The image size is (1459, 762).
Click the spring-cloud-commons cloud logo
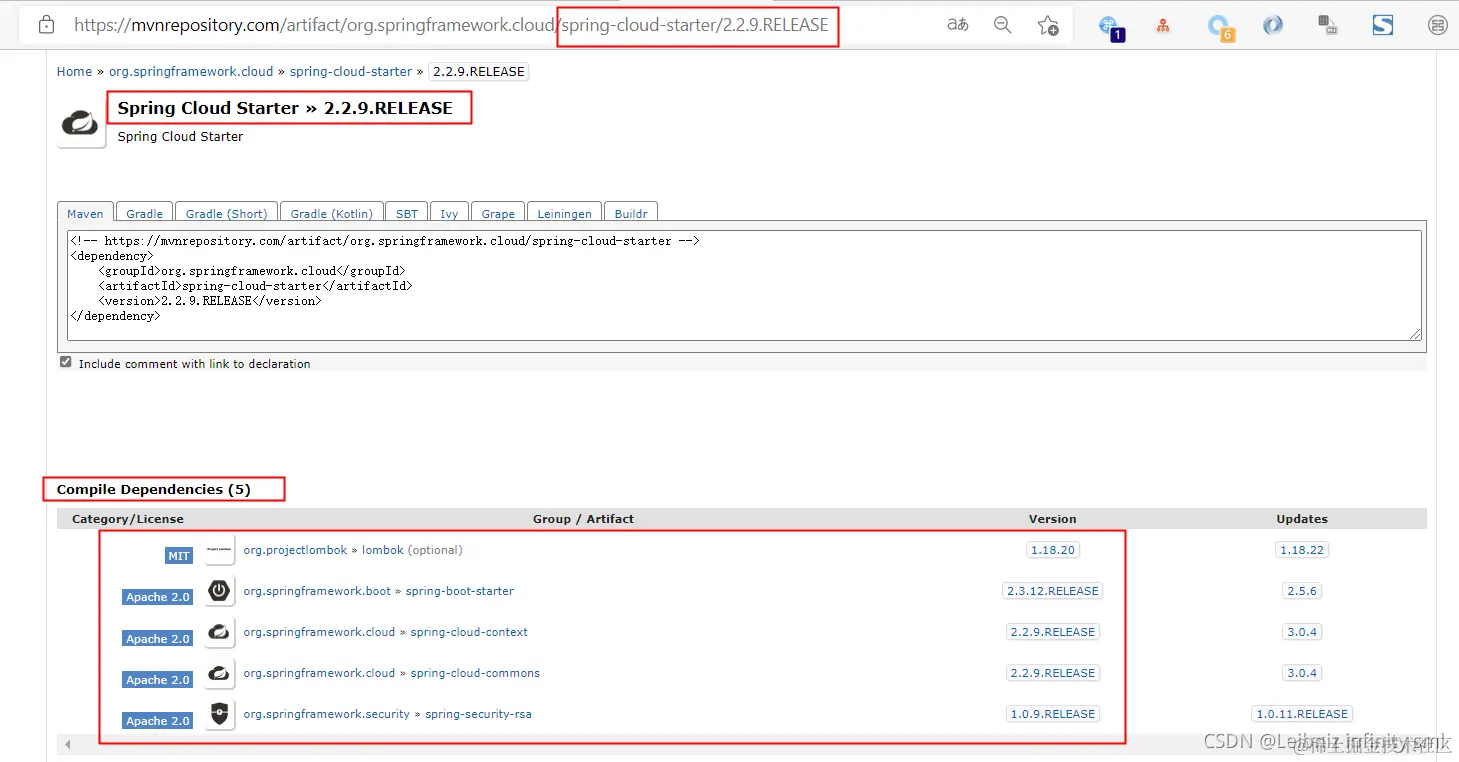coord(220,673)
